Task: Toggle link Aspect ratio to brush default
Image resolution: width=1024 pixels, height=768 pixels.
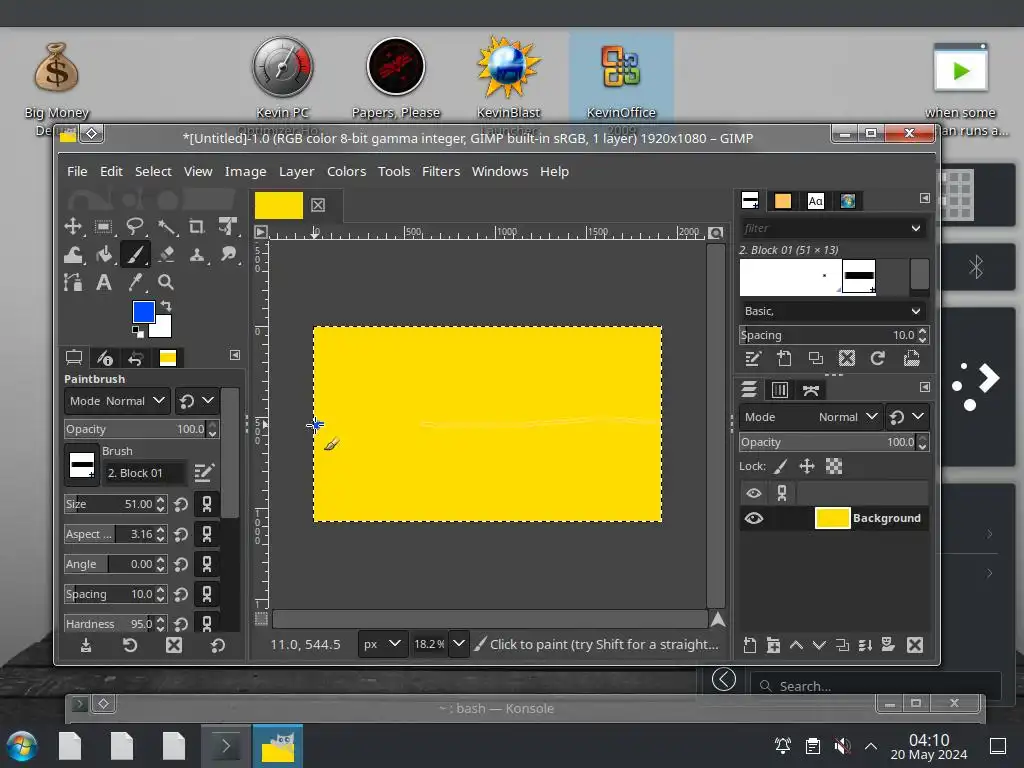Action: pos(206,534)
